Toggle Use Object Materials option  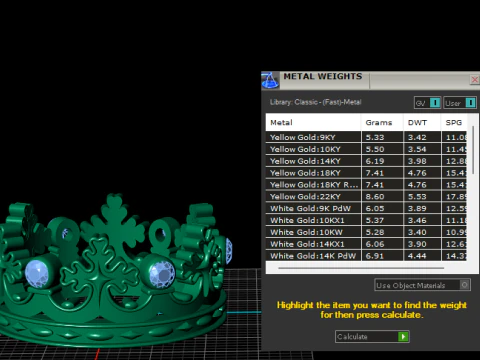point(422,285)
